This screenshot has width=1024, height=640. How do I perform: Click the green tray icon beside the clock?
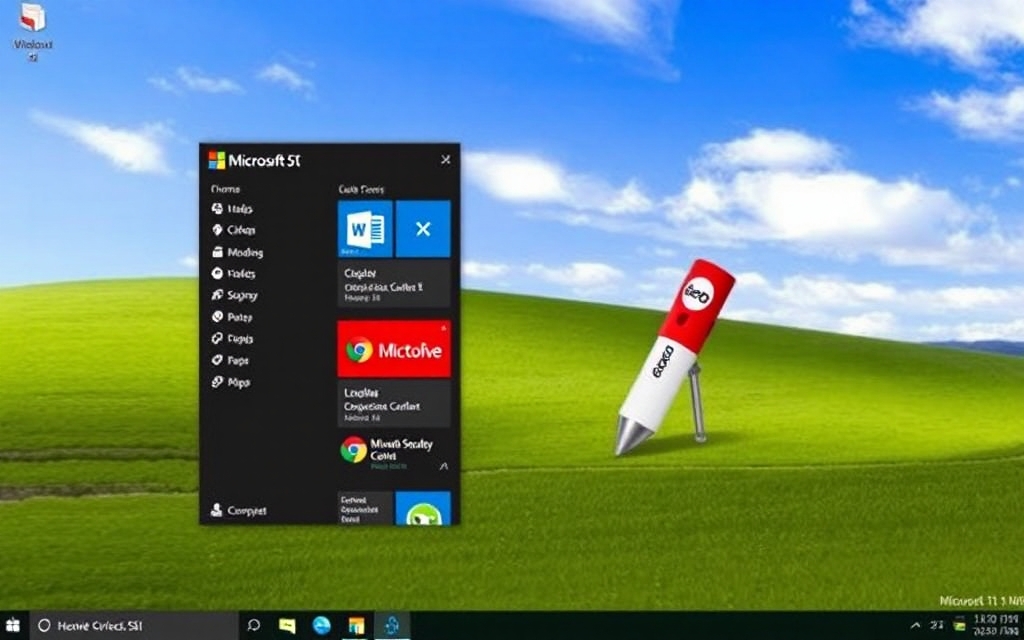pos(959,625)
